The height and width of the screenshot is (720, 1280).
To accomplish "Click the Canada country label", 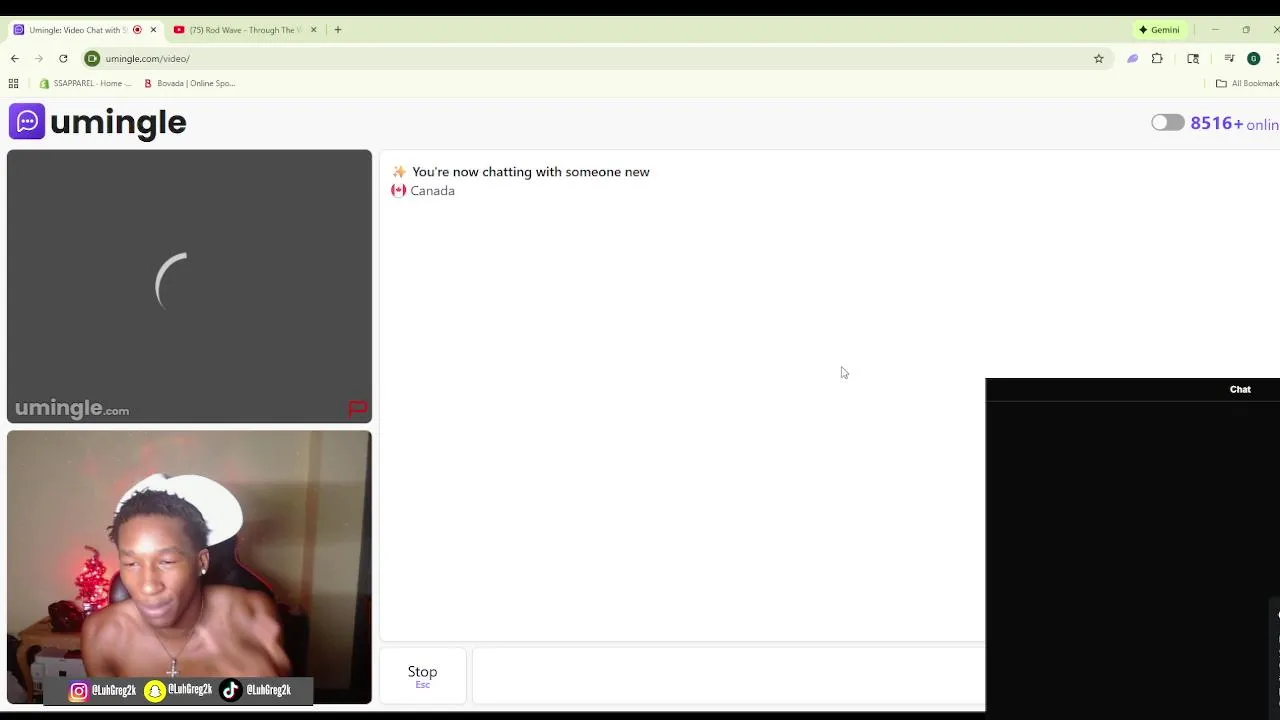I will coord(423,190).
